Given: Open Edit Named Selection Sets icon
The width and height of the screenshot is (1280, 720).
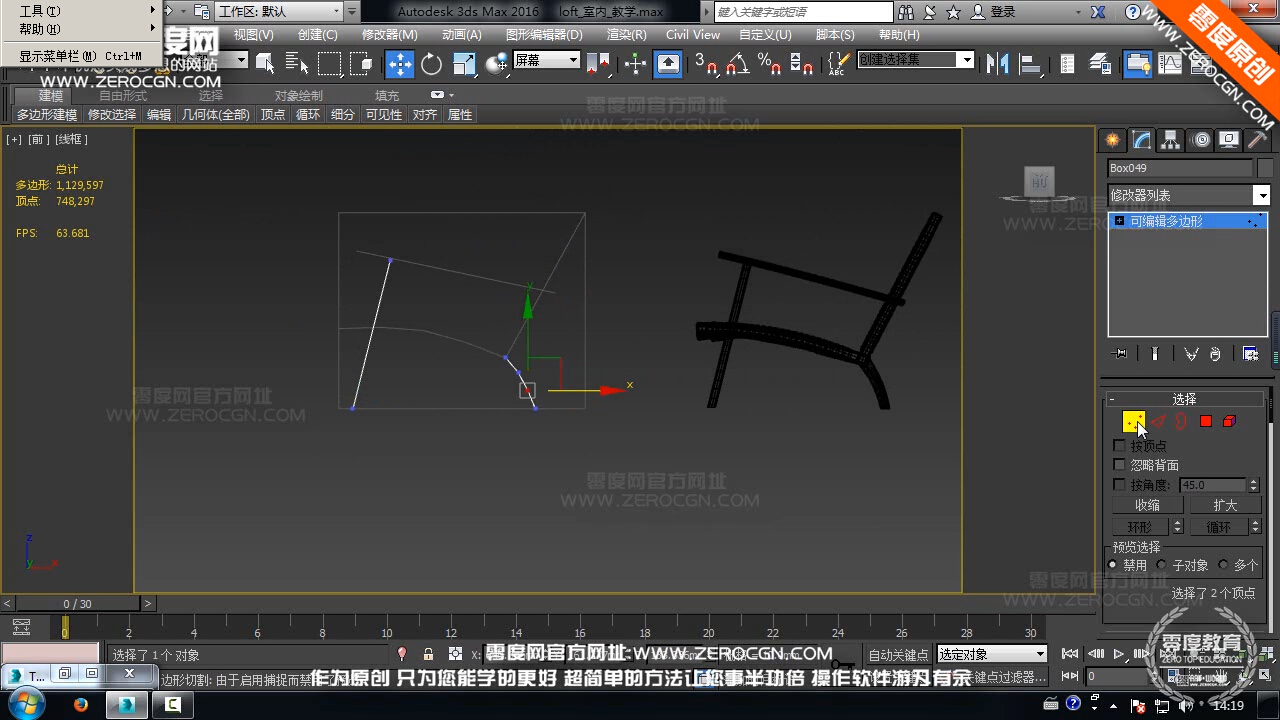Looking at the screenshot, I should (838, 64).
